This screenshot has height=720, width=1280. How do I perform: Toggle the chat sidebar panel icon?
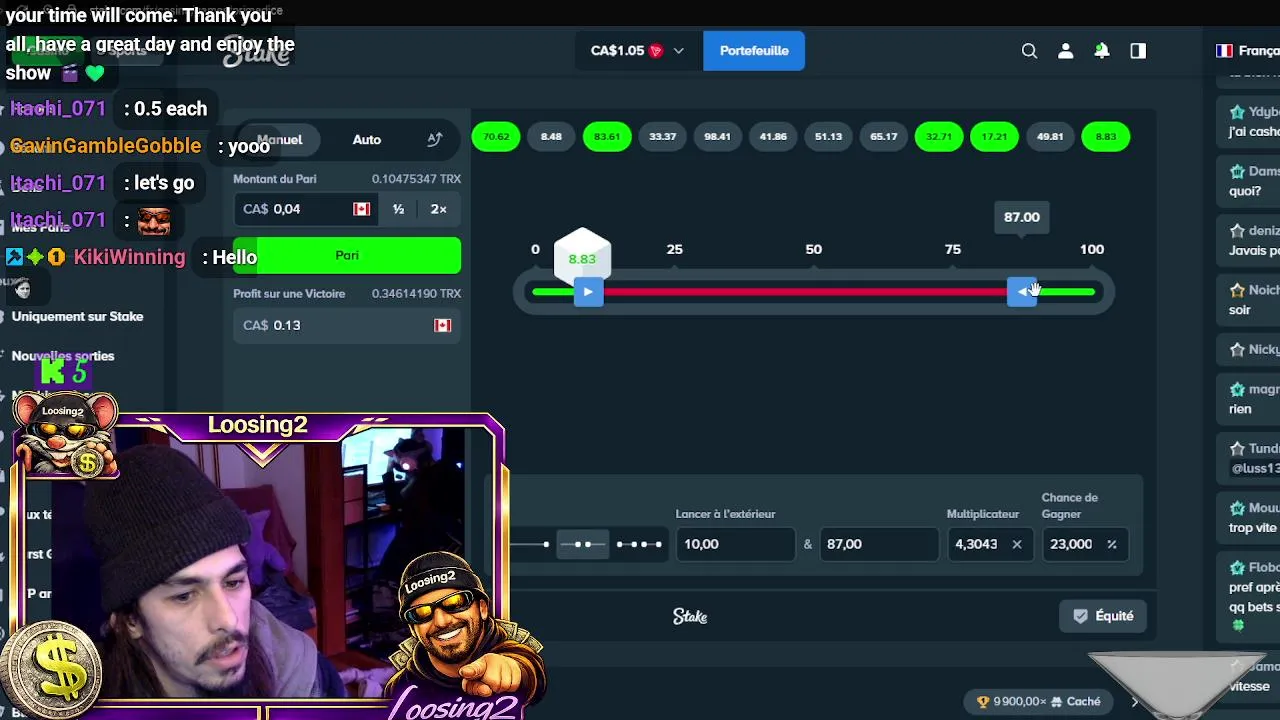pyautogui.click(x=1138, y=51)
